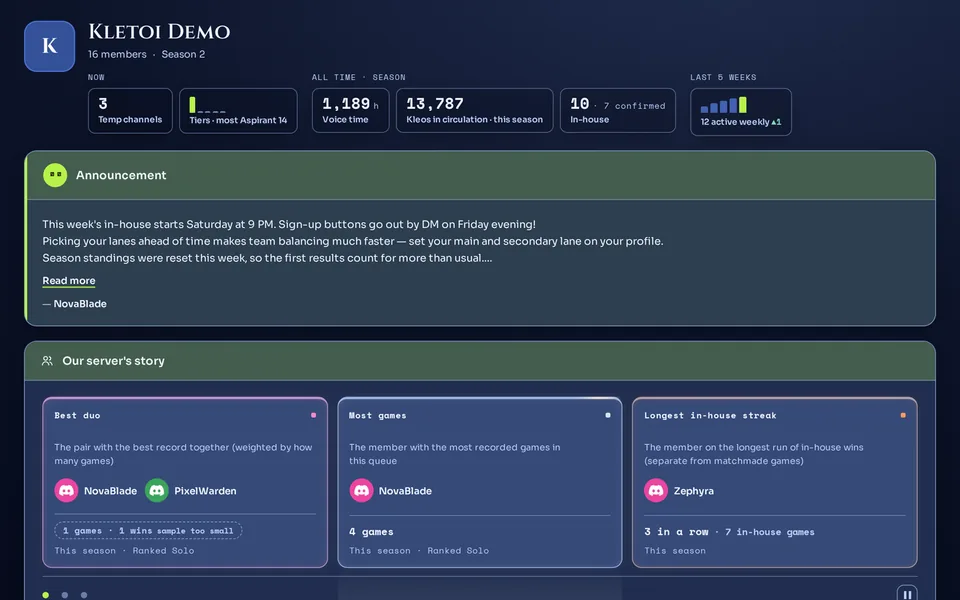Click Zephyra's pink Discord avatar
Viewport: 960px width, 600px height.
pos(656,490)
